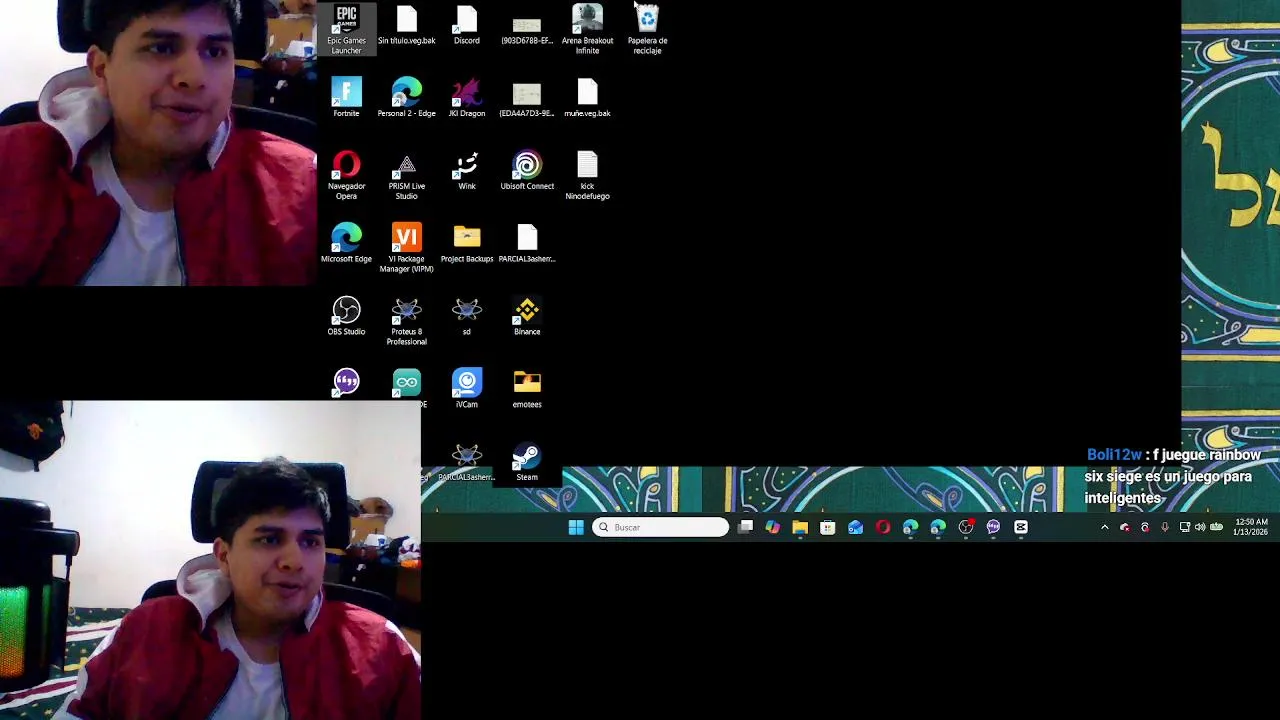The height and width of the screenshot is (720, 1280).
Task: Click the microphone tray icon
Action: (x=1165, y=527)
